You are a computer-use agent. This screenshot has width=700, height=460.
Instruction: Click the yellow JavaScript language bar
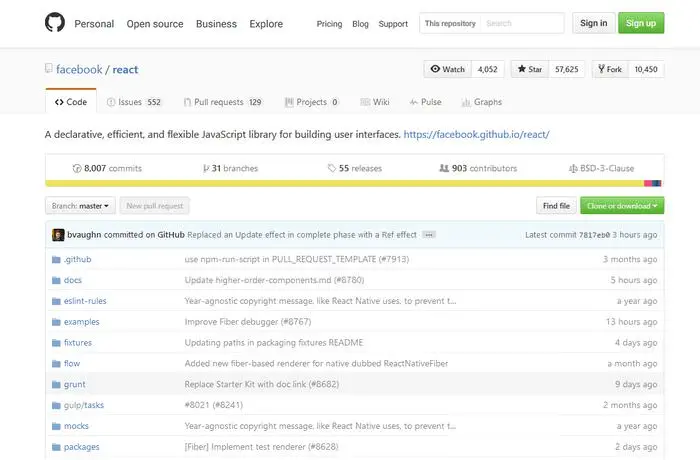[x=344, y=183]
